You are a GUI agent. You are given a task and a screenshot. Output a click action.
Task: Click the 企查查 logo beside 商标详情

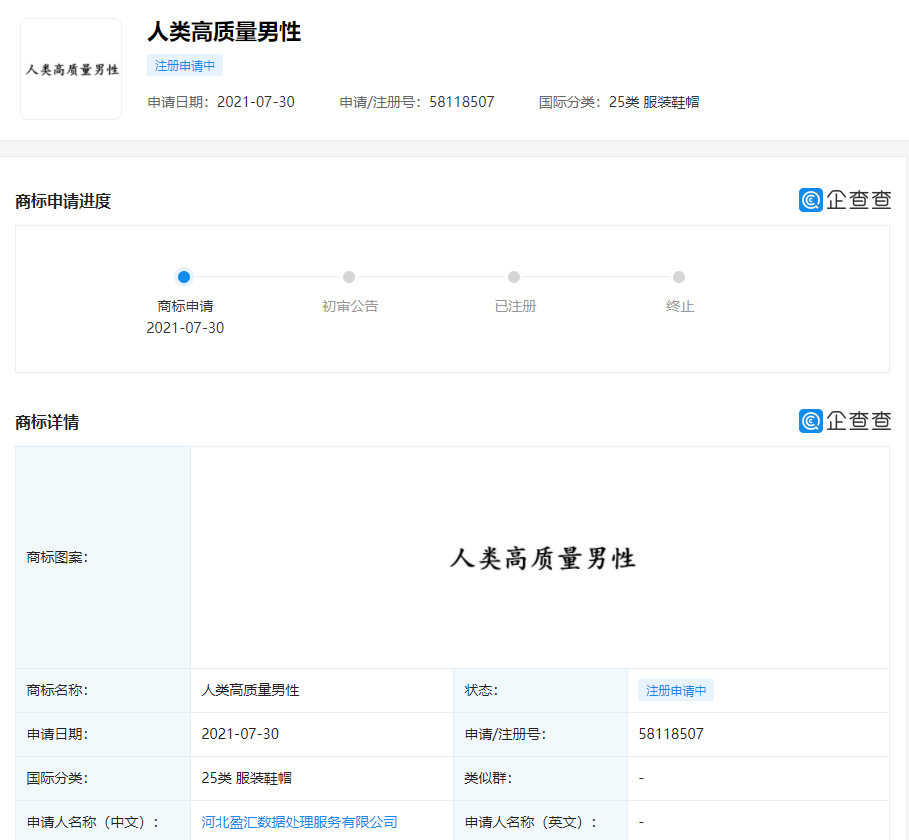pos(844,421)
